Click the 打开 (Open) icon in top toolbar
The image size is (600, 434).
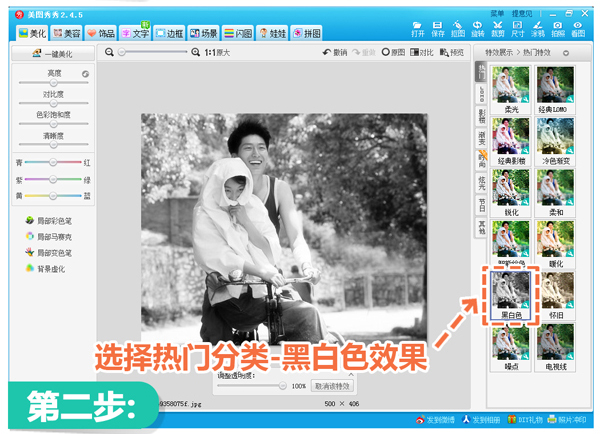[418, 26]
